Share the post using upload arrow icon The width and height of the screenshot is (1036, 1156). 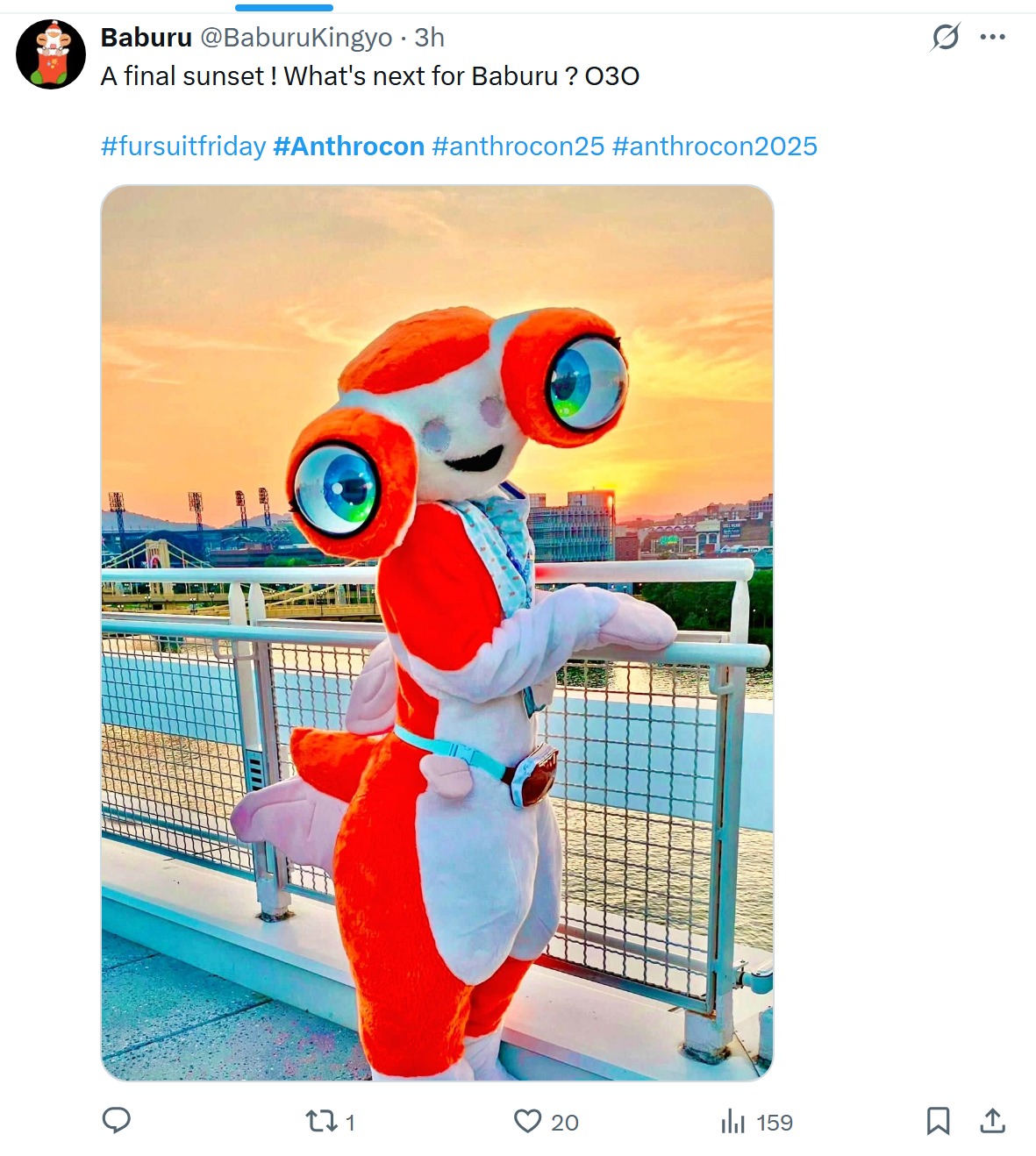pyautogui.click(x=992, y=1121)
